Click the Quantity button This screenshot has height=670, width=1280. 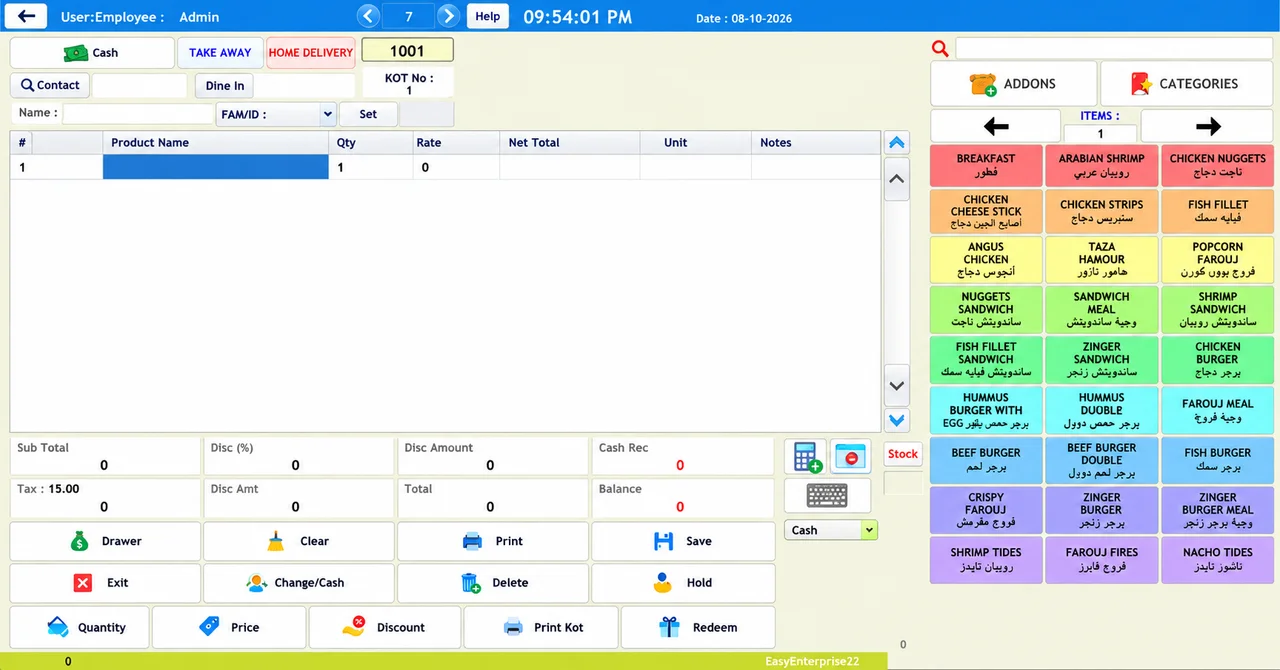(80, 627)
